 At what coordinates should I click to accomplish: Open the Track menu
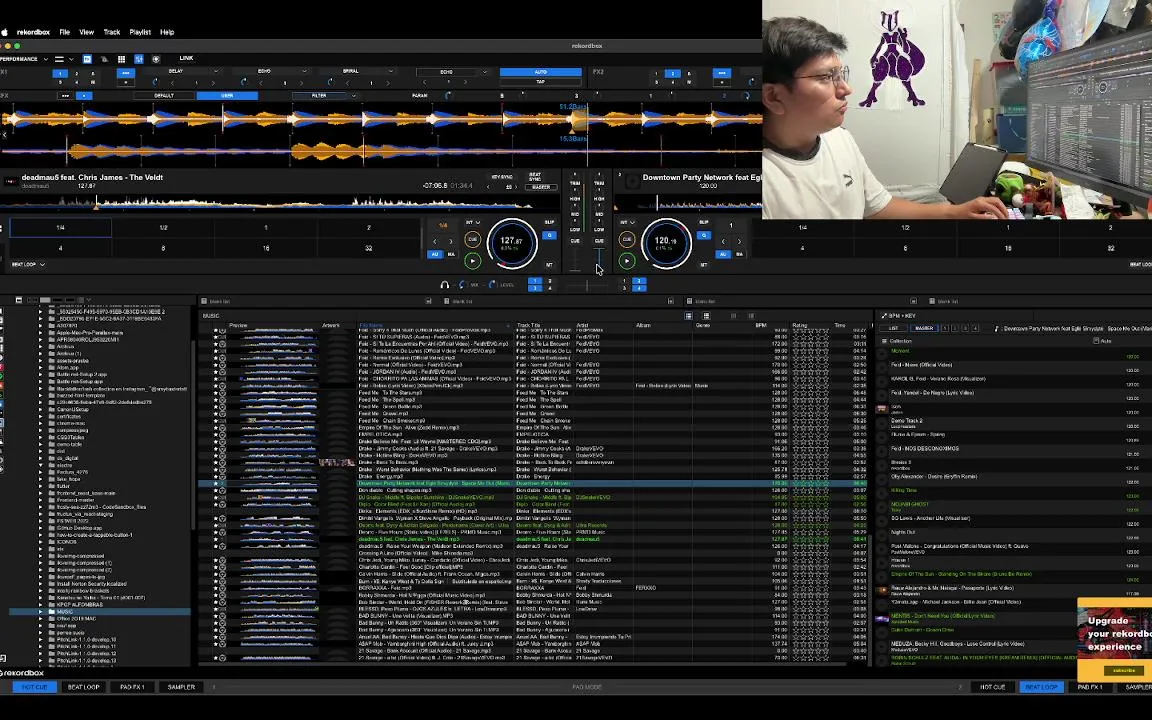coord(112,32)
